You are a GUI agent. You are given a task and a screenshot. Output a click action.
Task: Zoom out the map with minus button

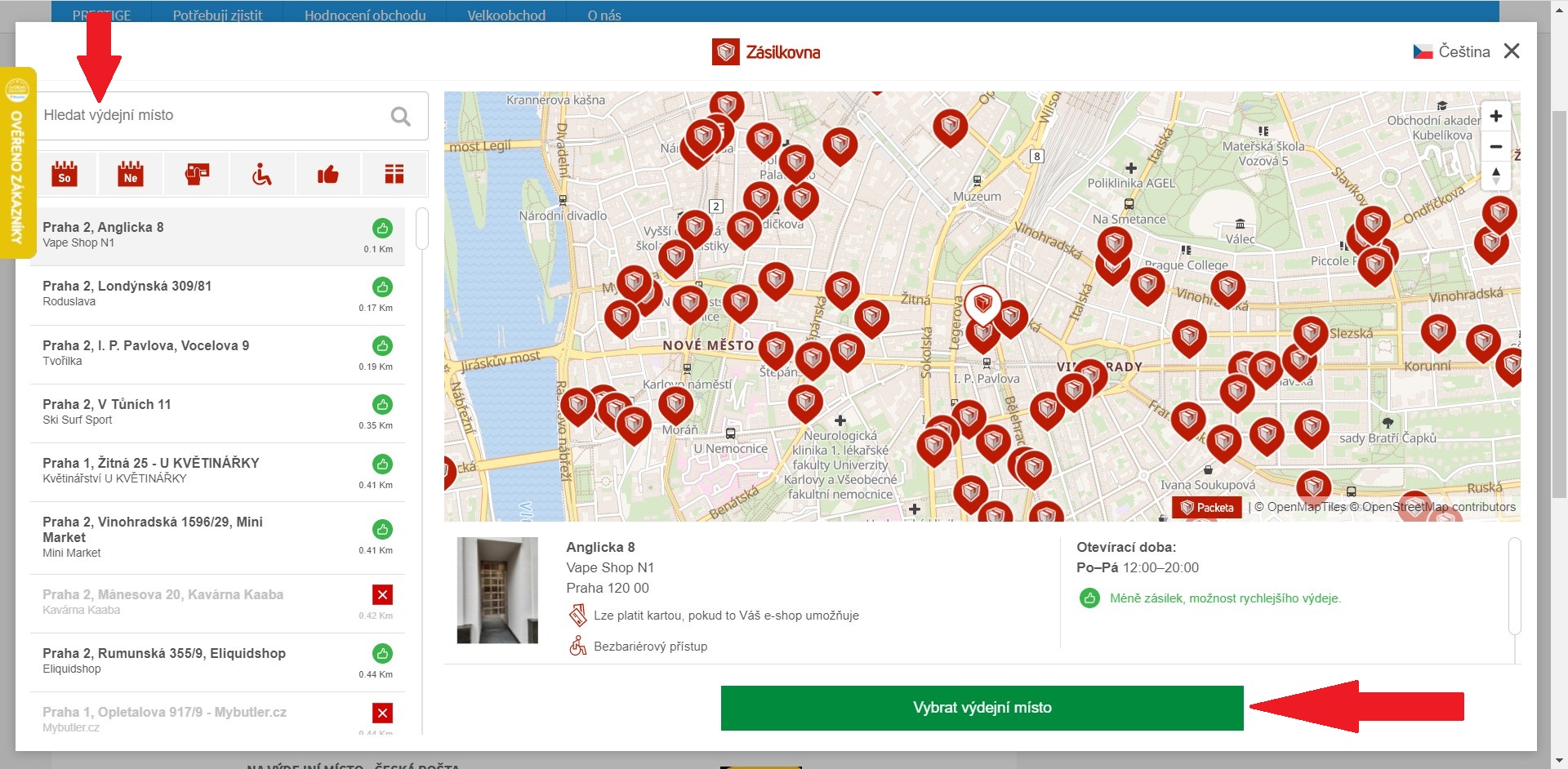click(1496, 147)
